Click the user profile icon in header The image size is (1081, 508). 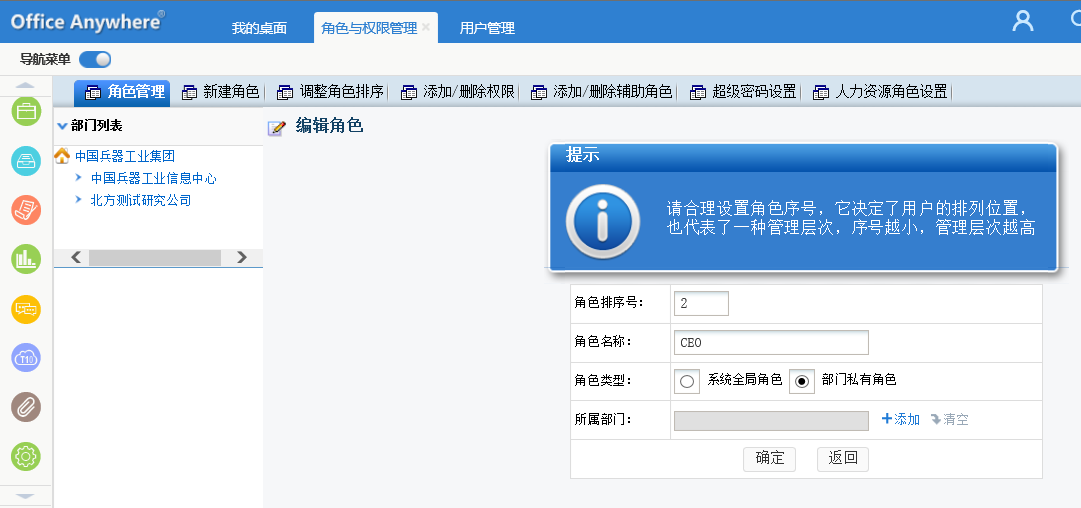1022,21
